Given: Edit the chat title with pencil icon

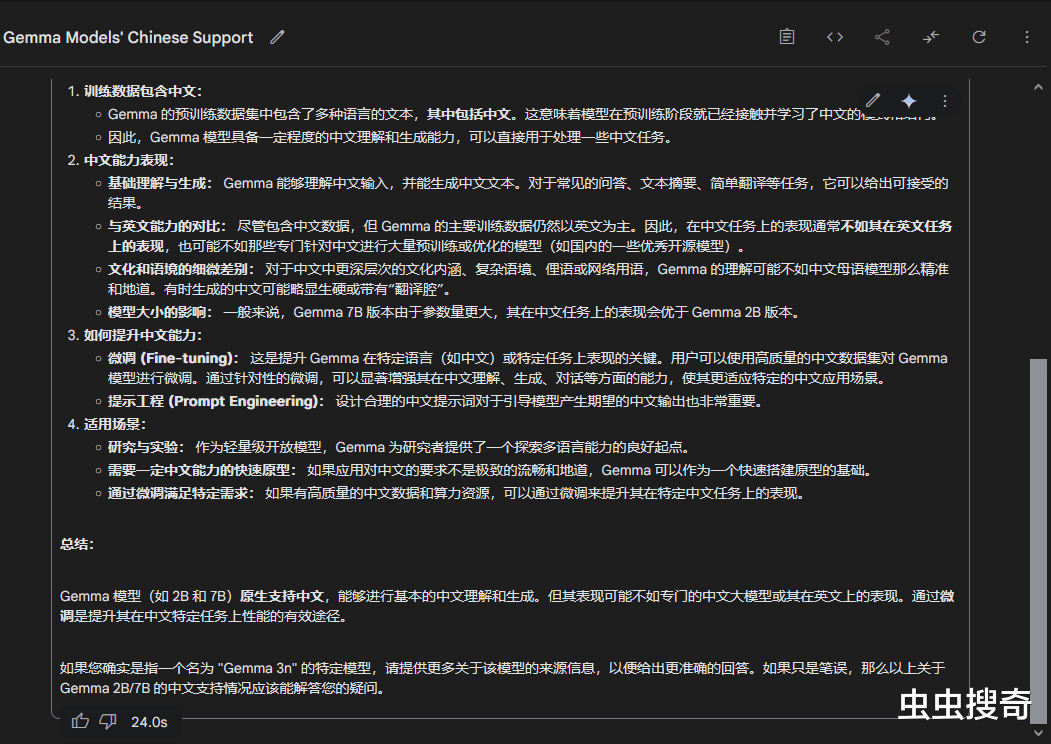Looking at the screenshot, I should (277, 38).
